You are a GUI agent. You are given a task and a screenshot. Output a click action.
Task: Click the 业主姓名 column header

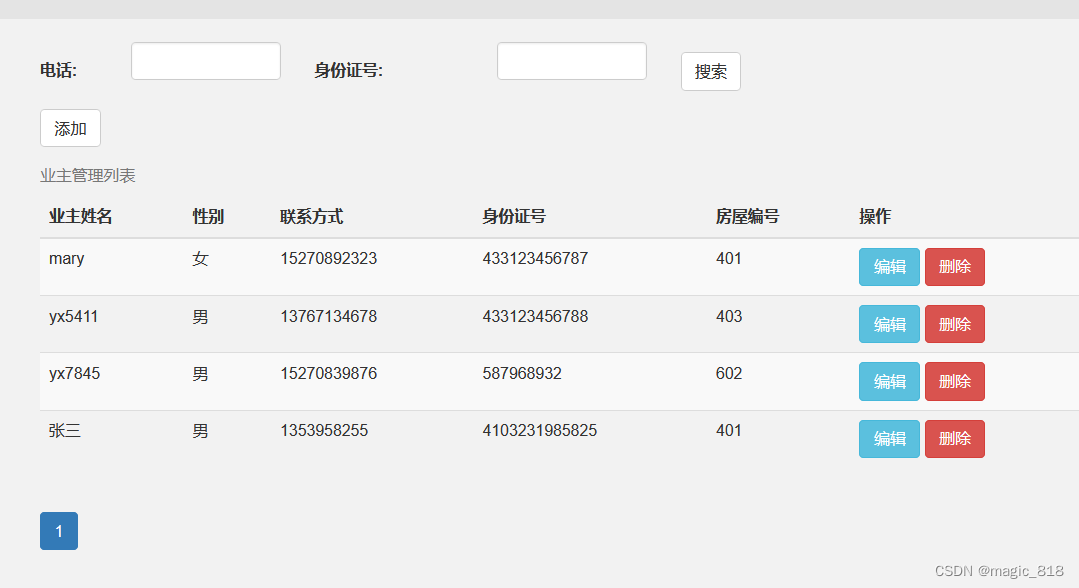pos(81,216)
